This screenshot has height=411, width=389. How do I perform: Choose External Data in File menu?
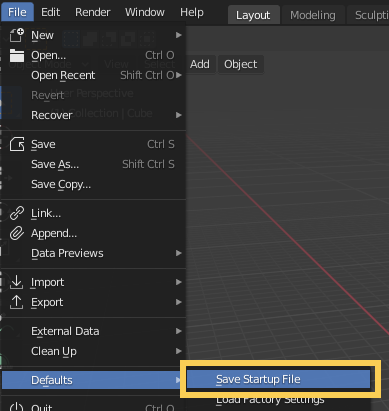(x=93, y=331)
